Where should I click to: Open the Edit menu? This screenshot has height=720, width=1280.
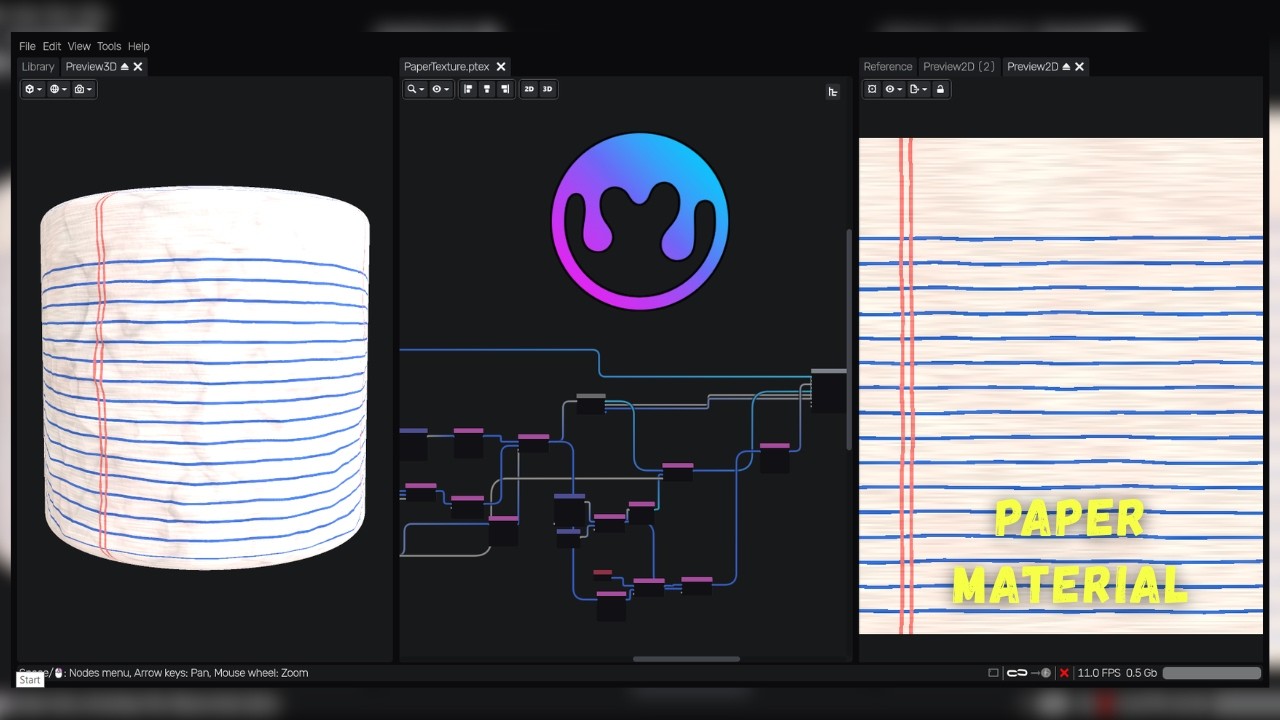pyautogui.click(x=52, y=46)
